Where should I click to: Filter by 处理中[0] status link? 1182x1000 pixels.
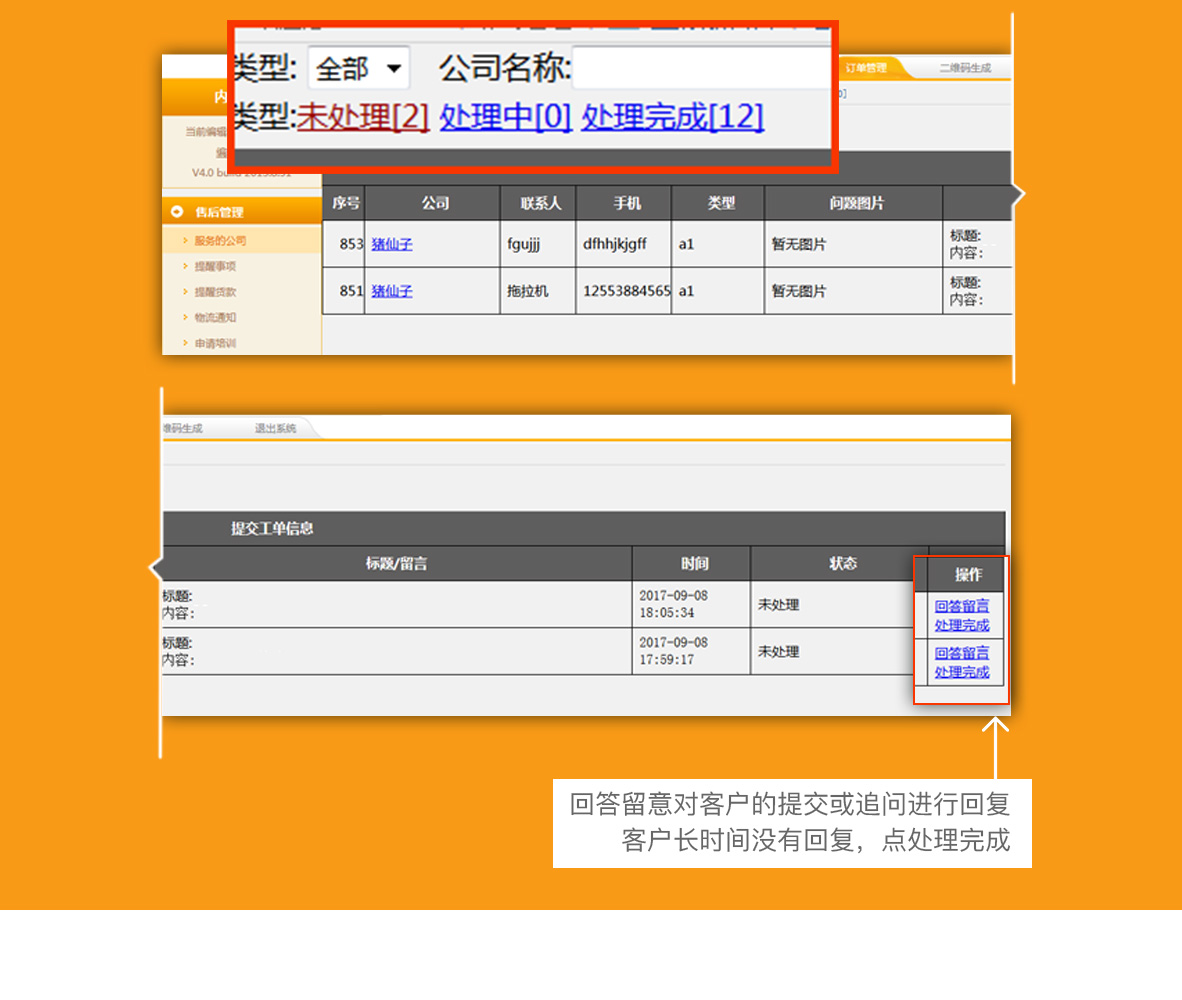pyautogui.click(x=505, y=117)
